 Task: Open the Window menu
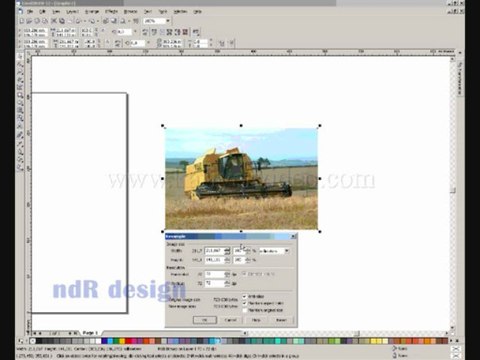180,11
